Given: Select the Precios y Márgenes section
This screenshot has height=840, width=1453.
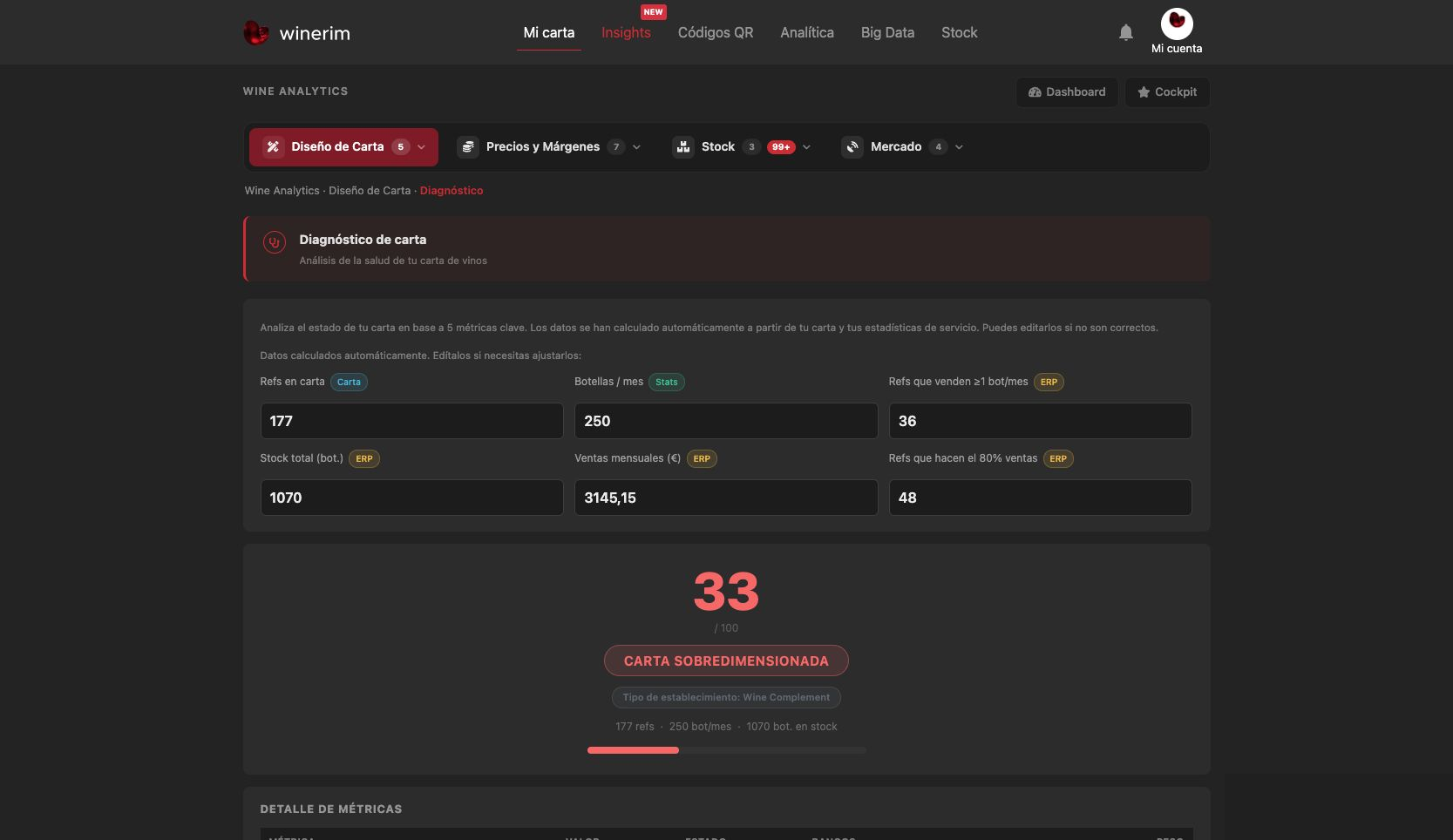Looking at the screenshot, I should (x=551, y=147).
